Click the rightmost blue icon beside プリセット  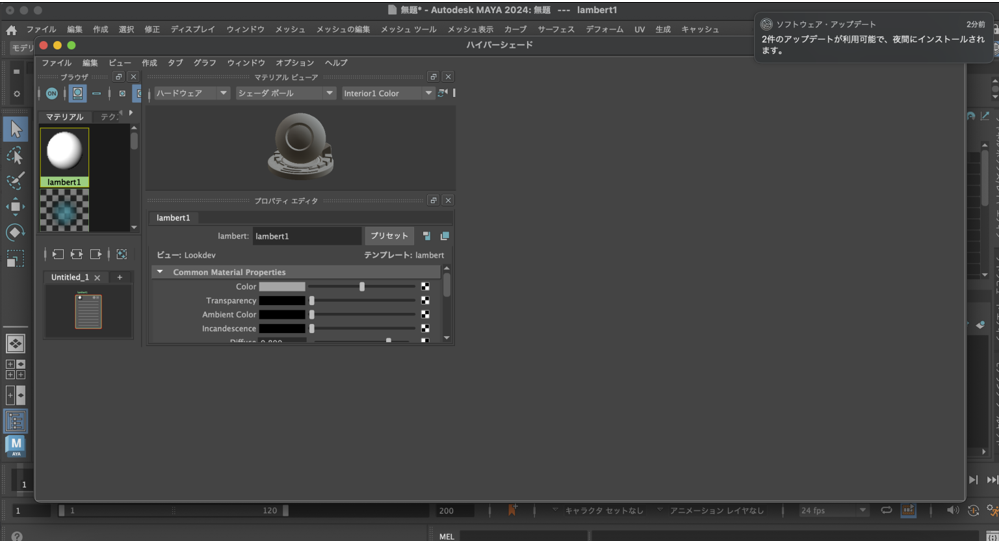point(445,236)
